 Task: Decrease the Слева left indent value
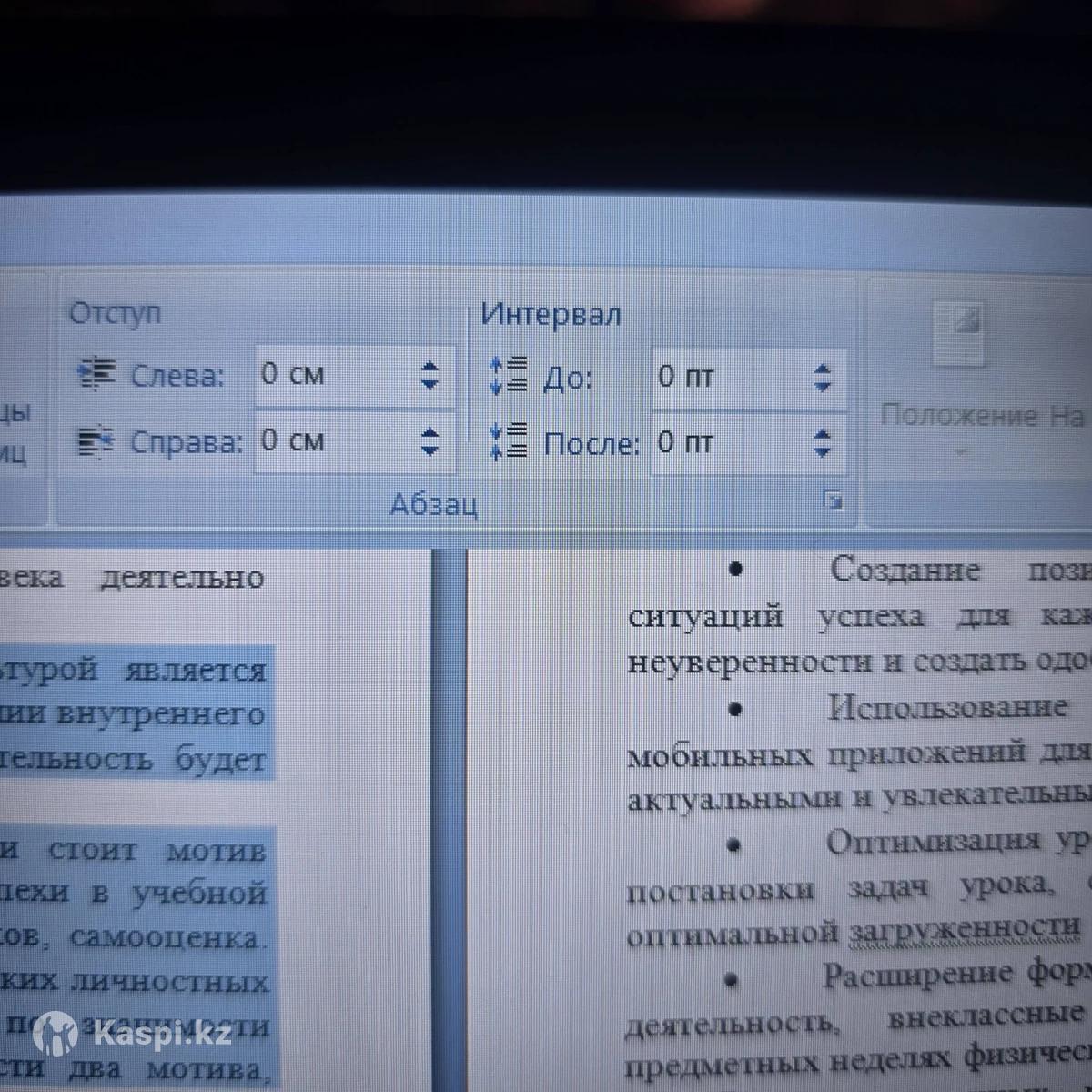point(430,385)
